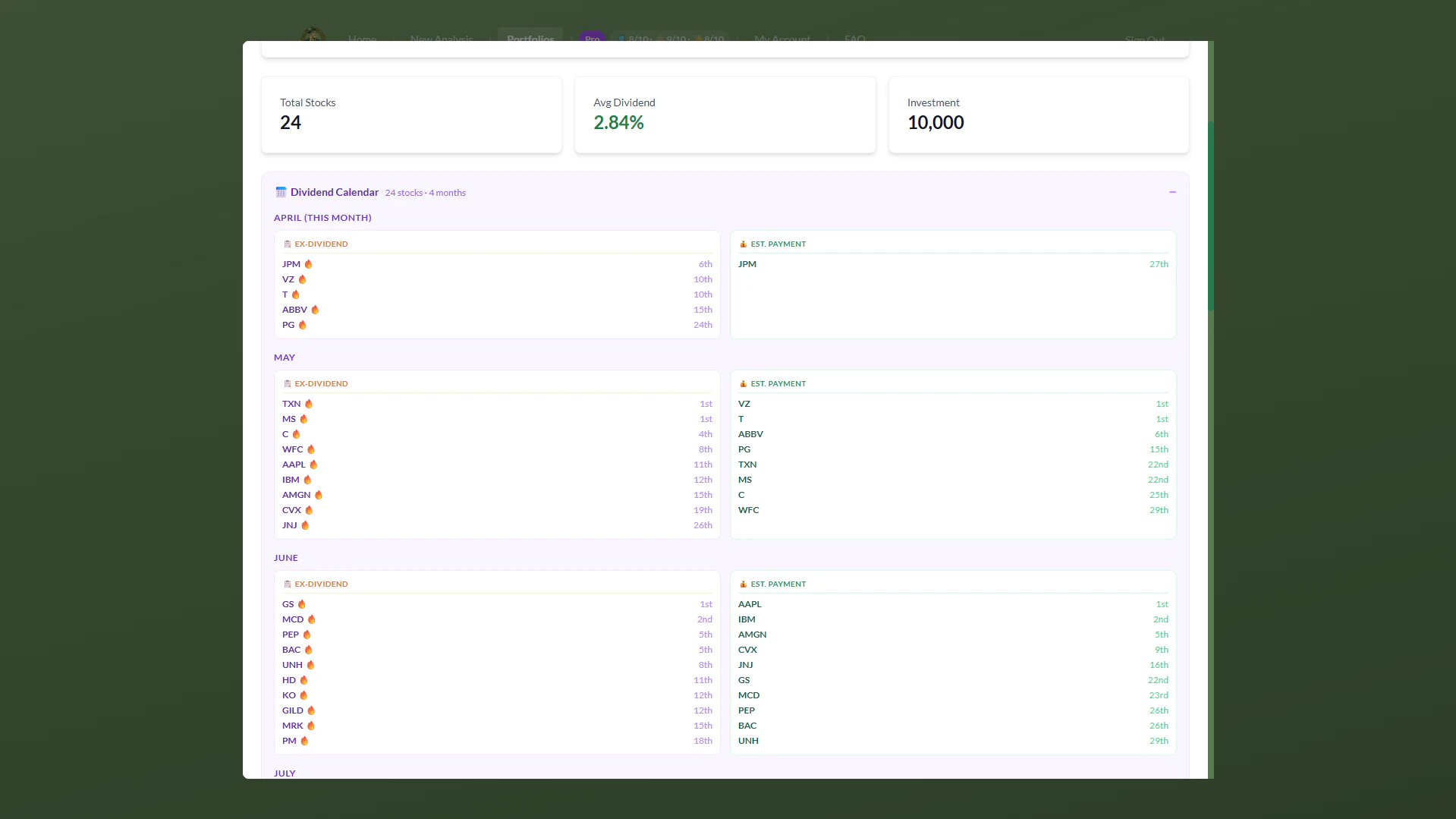Click flame icon next to GILD

[311, 710]
